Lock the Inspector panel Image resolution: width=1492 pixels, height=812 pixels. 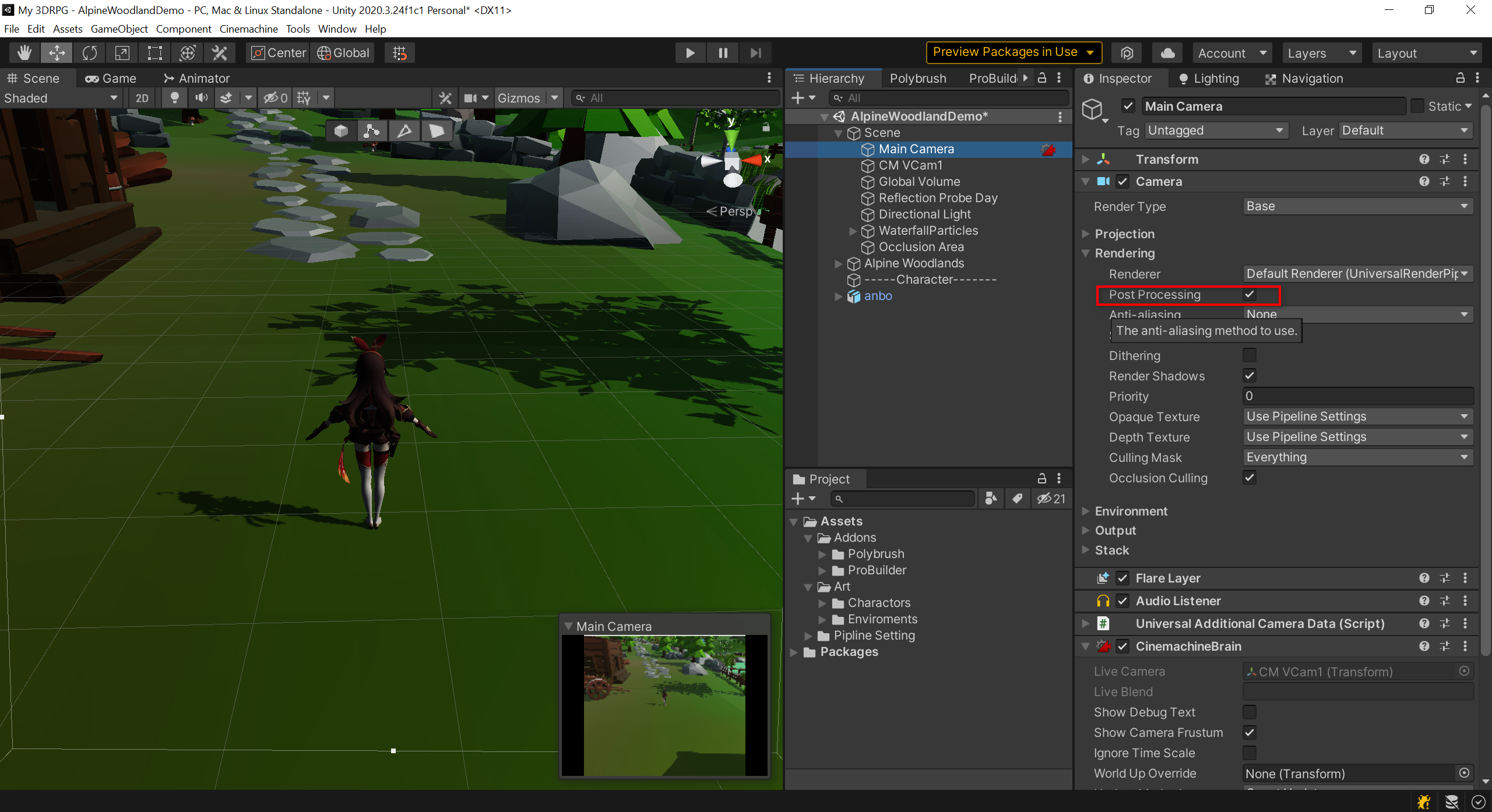coord(1461,77)
